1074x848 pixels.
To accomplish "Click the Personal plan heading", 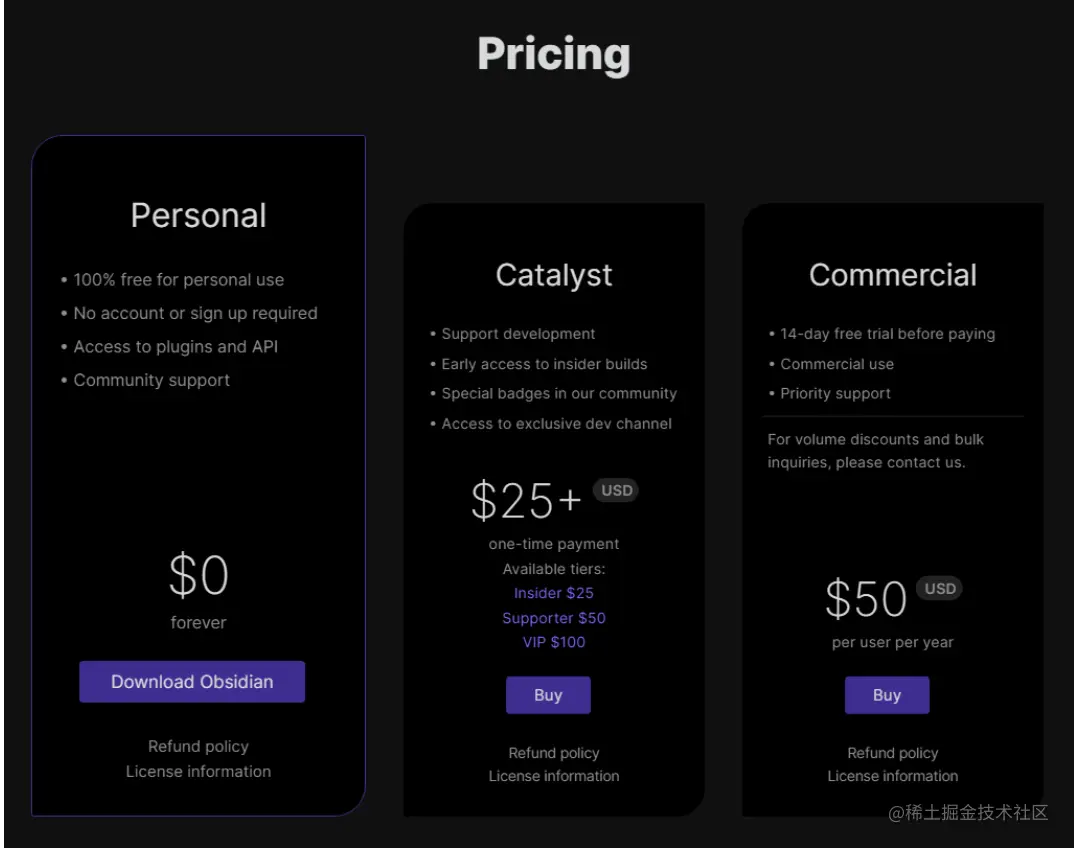I will 198,215.
